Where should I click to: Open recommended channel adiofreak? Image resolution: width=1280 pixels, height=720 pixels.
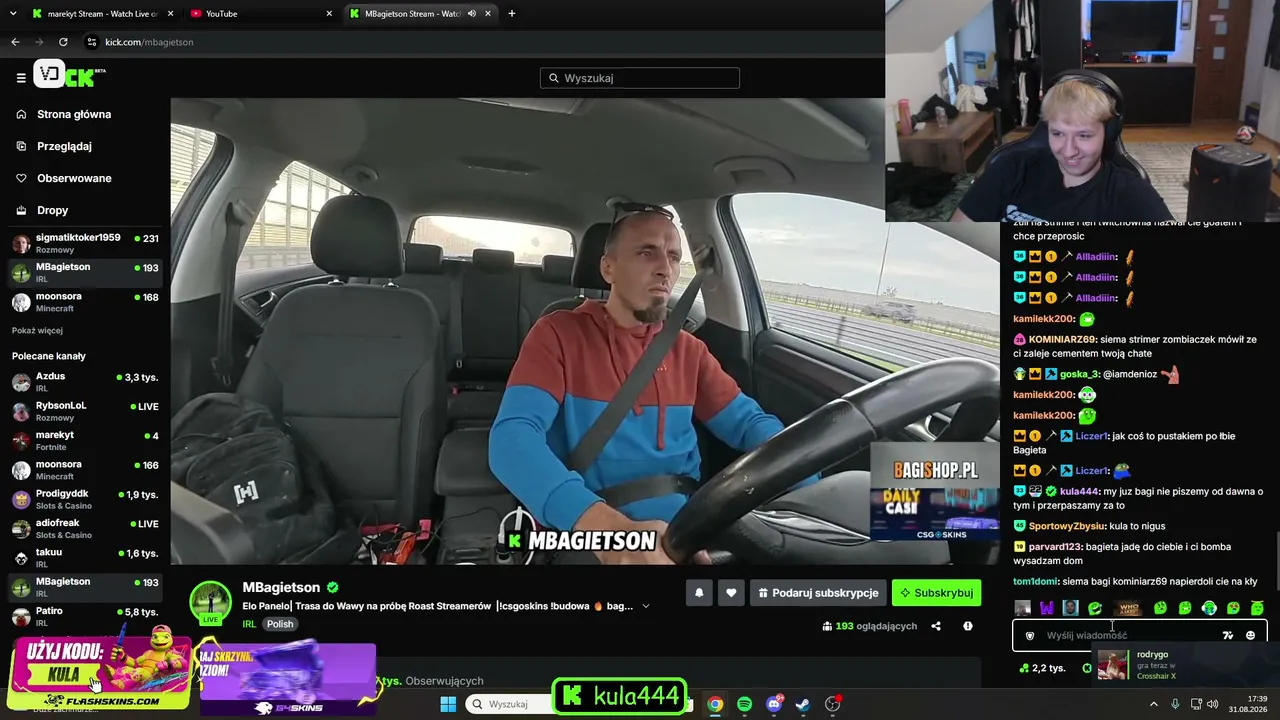86,528
